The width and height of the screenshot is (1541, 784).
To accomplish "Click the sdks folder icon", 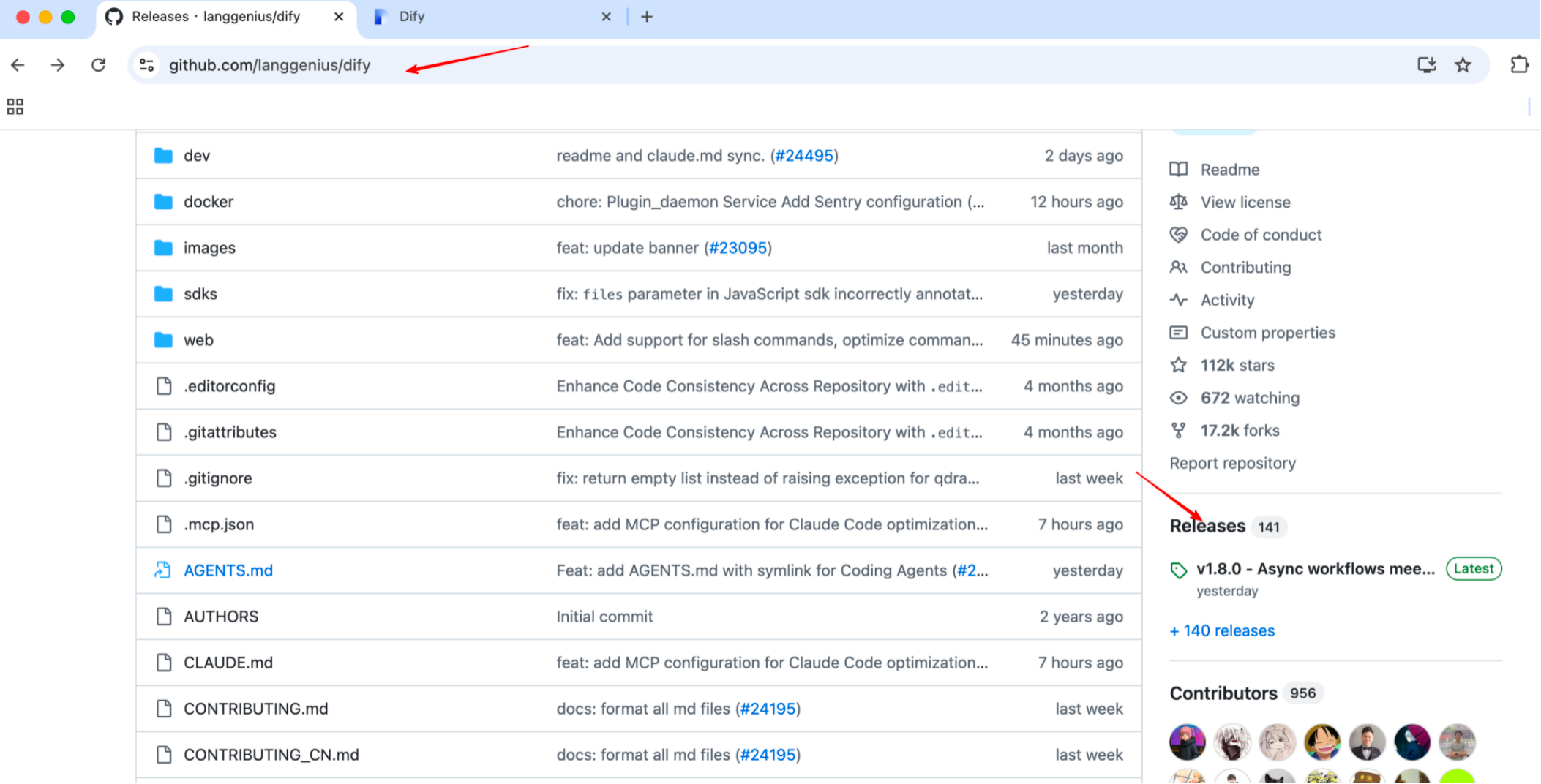I will 164,294.
